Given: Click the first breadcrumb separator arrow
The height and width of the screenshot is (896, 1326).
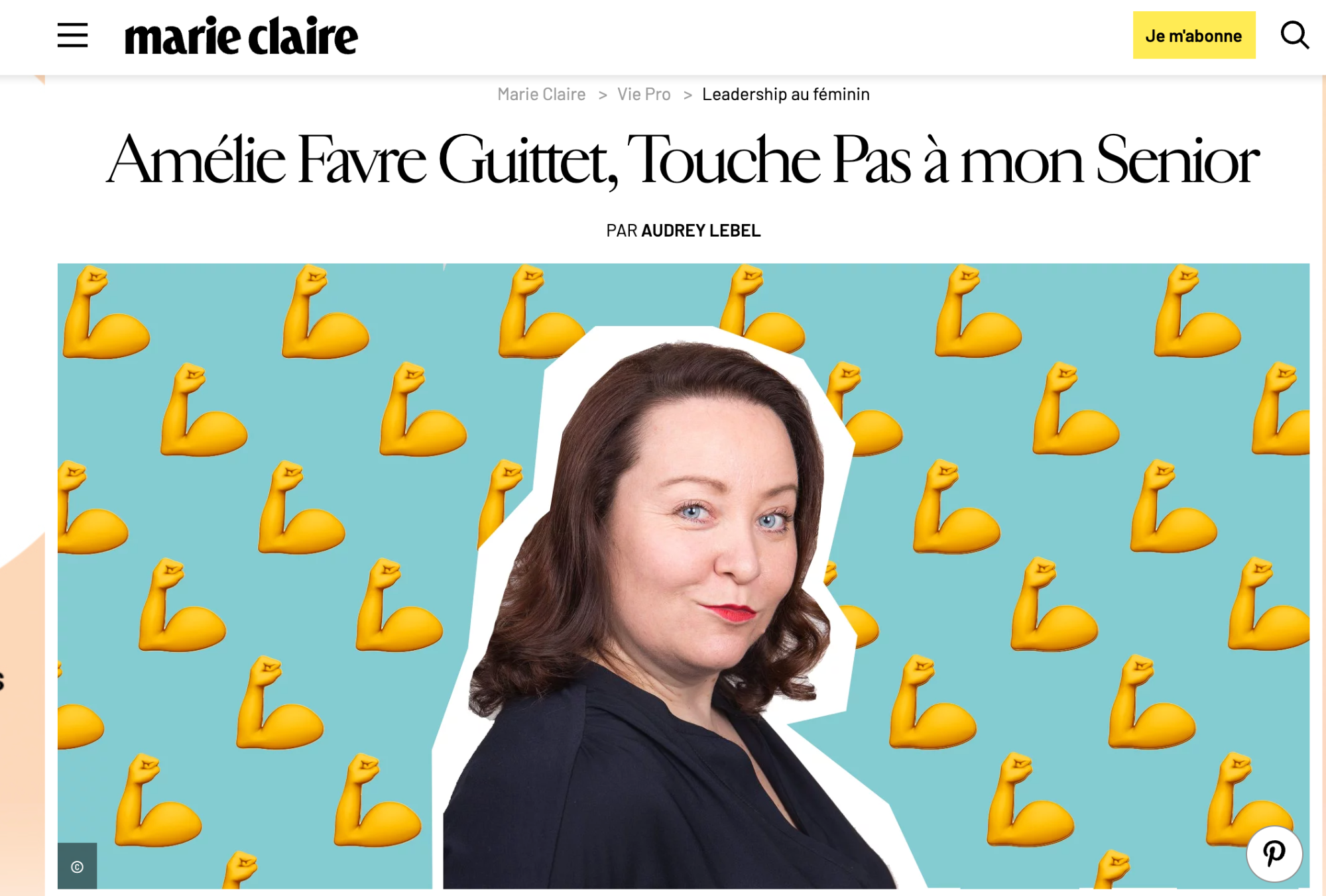Looking at the screenshot, I should point(603,95).
